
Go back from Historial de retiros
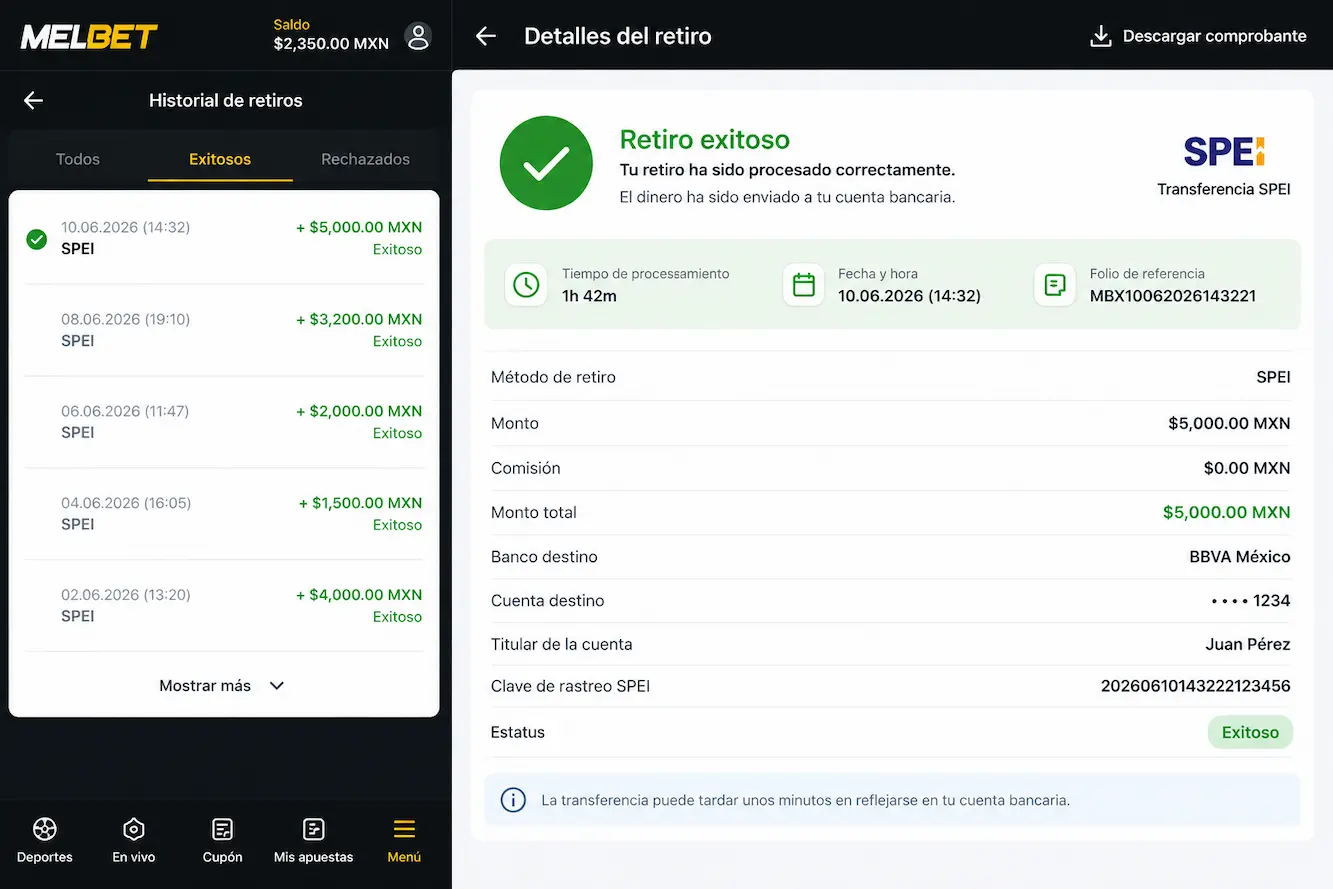34,100
